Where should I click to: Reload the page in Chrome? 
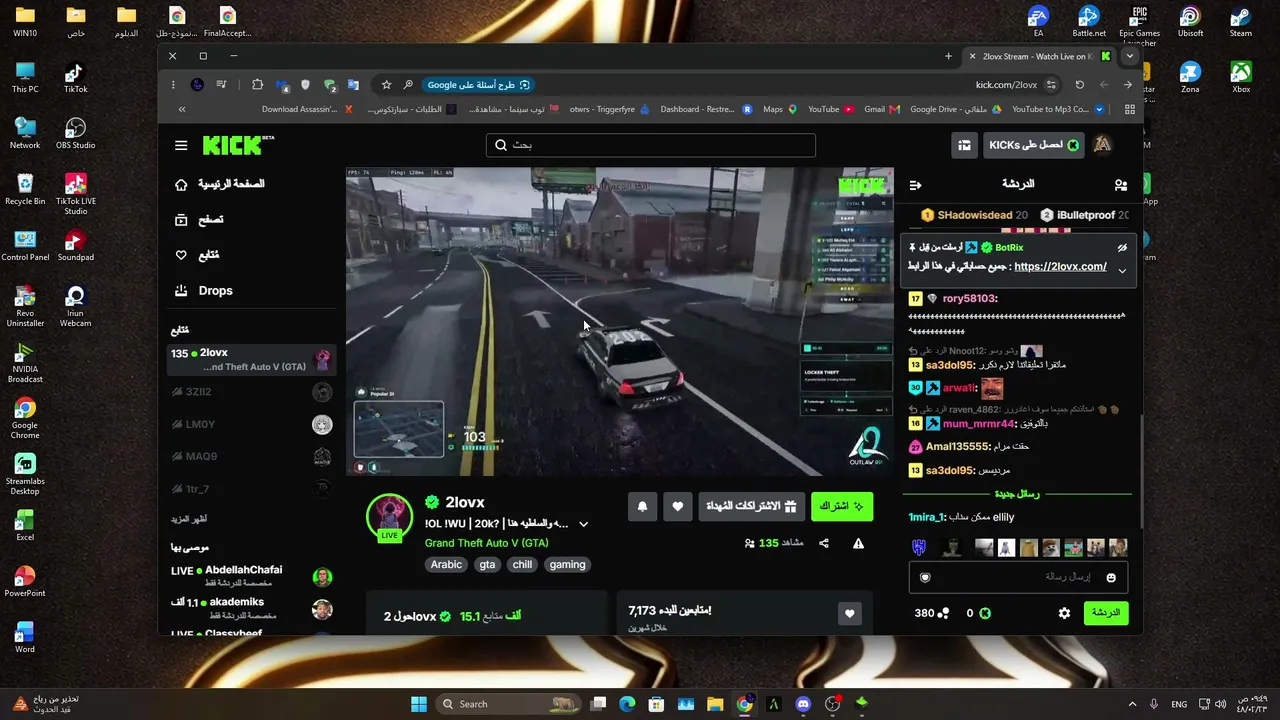tap(1079, 85)
